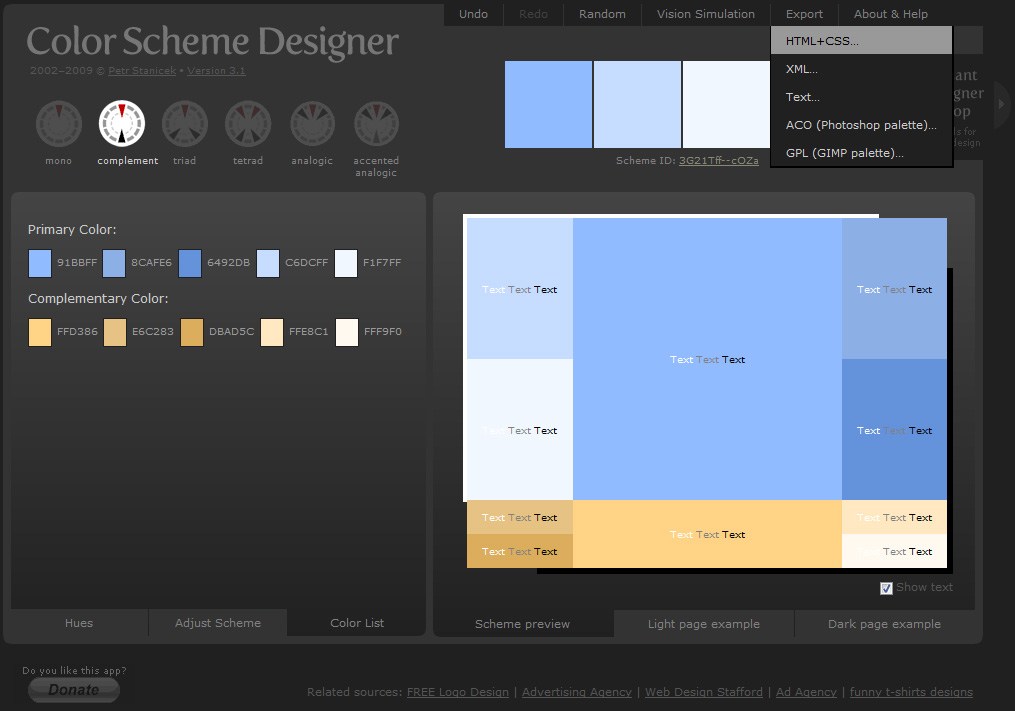
Task: Open the About & Help menu
Action: pos(890,14)
